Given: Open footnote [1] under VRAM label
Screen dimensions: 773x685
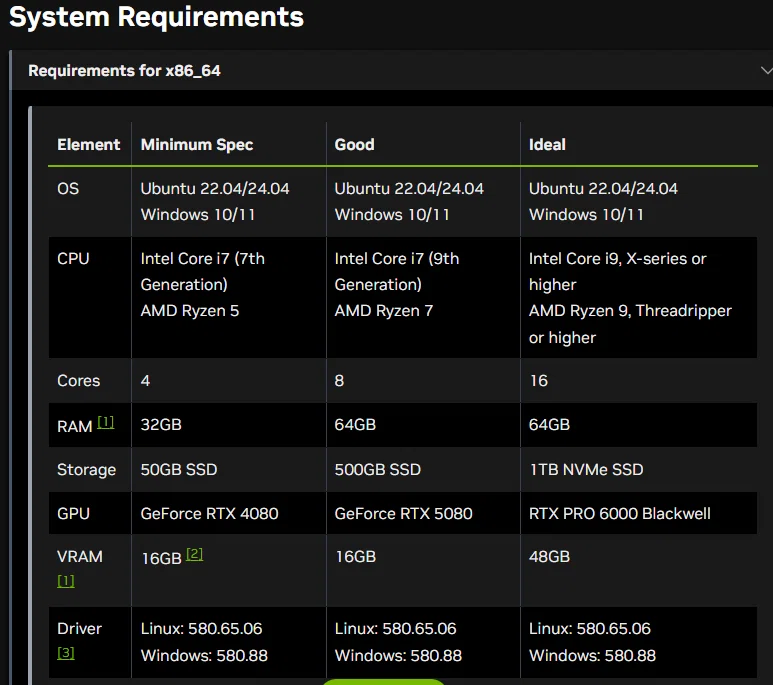Looking at the screenshot, I should (x=66, y=581).
